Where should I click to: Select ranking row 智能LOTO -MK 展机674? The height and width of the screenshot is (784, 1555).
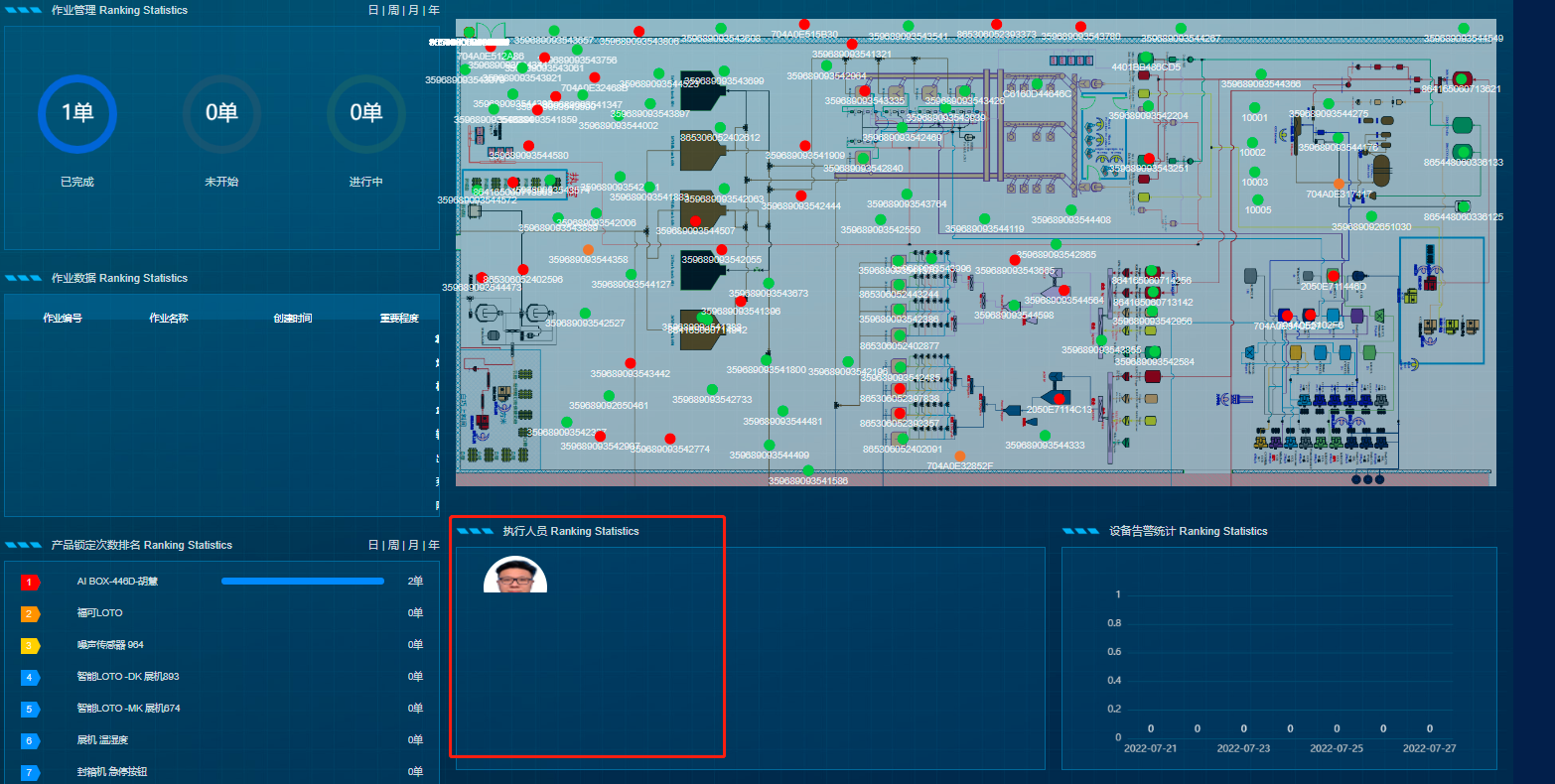click(x=222, y=709)
